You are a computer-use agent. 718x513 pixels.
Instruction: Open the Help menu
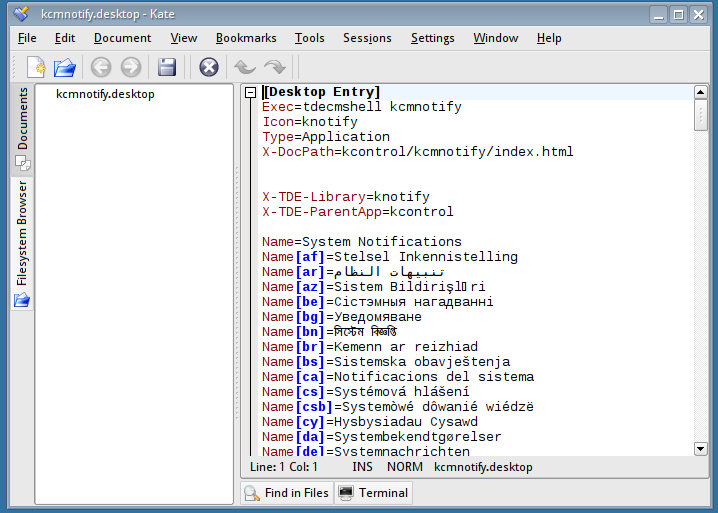coord(549,38)
